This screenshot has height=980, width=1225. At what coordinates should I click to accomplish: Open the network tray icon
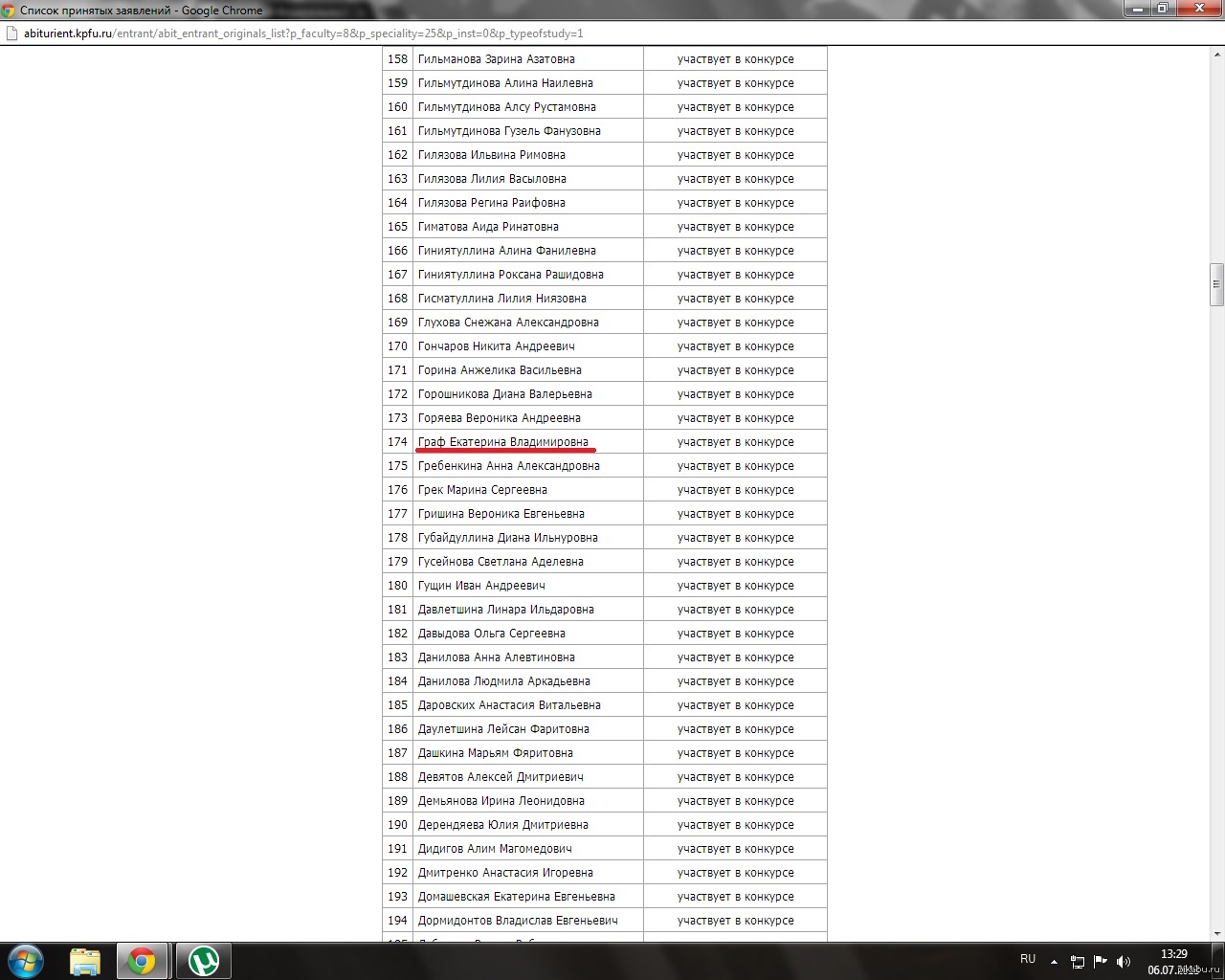click(1078, 962)
